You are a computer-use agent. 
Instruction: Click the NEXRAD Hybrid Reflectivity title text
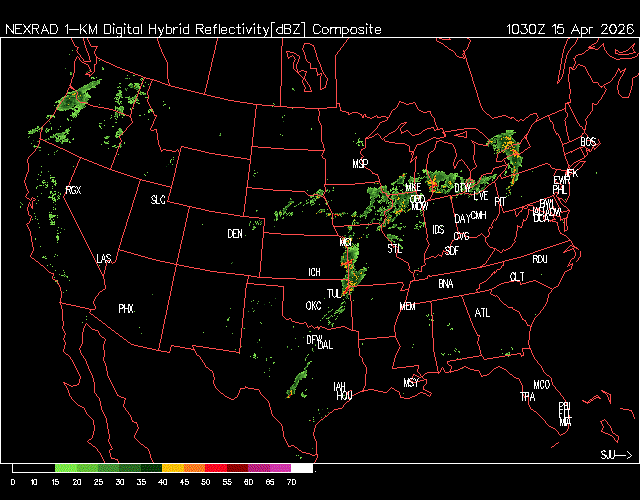point(193,29)
